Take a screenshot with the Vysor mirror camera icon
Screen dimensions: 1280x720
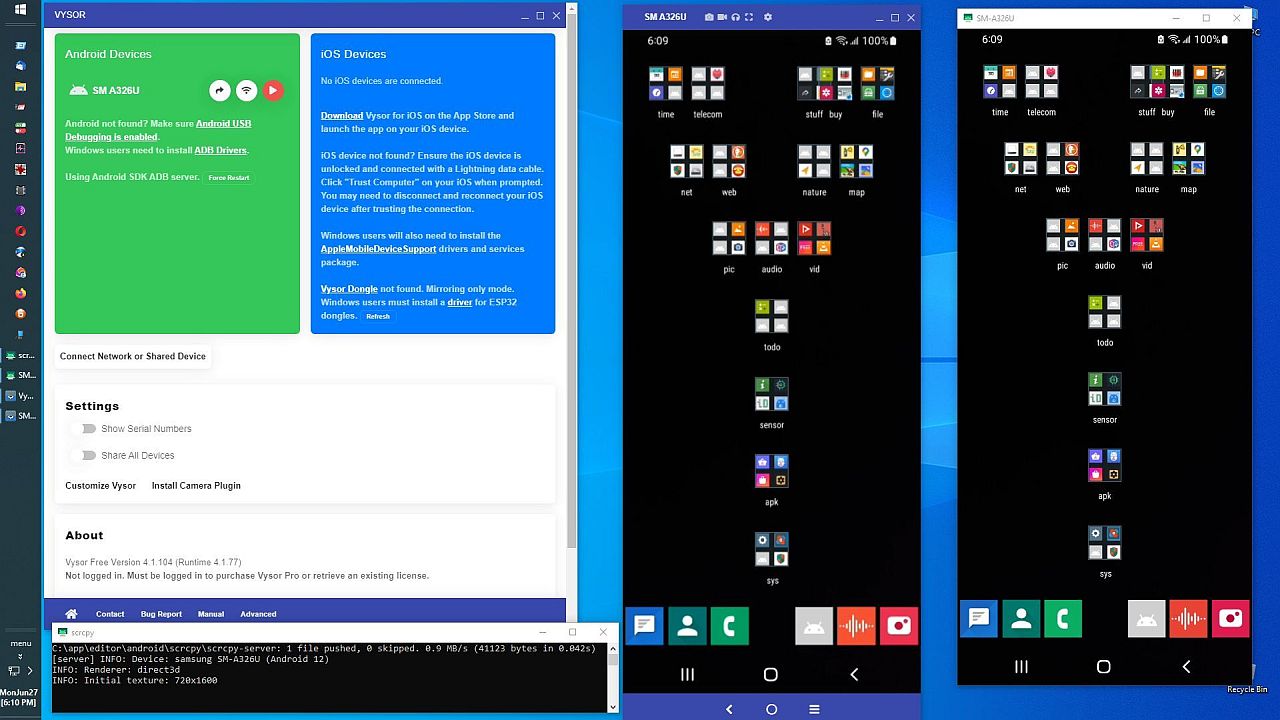(709, 17)
